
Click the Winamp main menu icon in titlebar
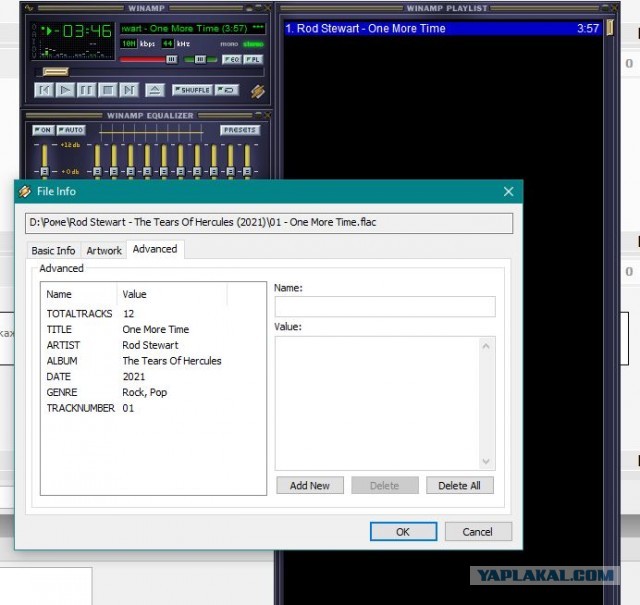[29, 7]
